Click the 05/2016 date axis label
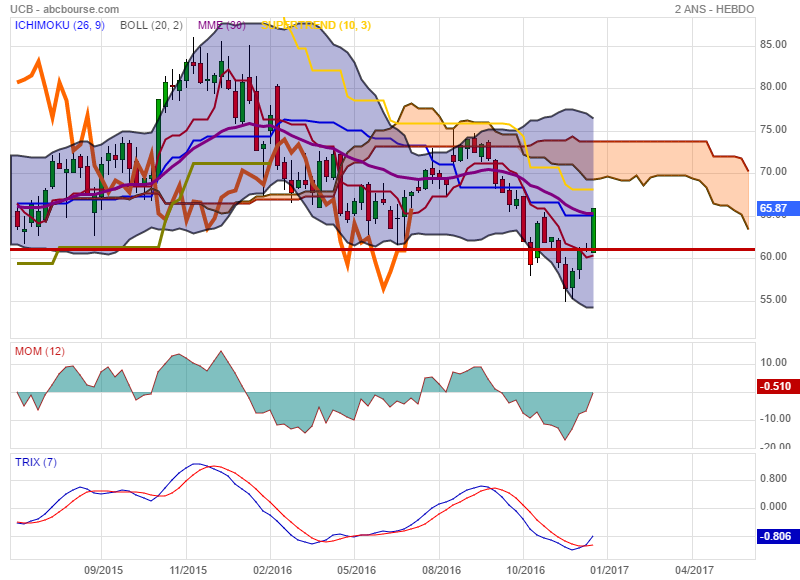Screen dimensions: 800x580 356,570
